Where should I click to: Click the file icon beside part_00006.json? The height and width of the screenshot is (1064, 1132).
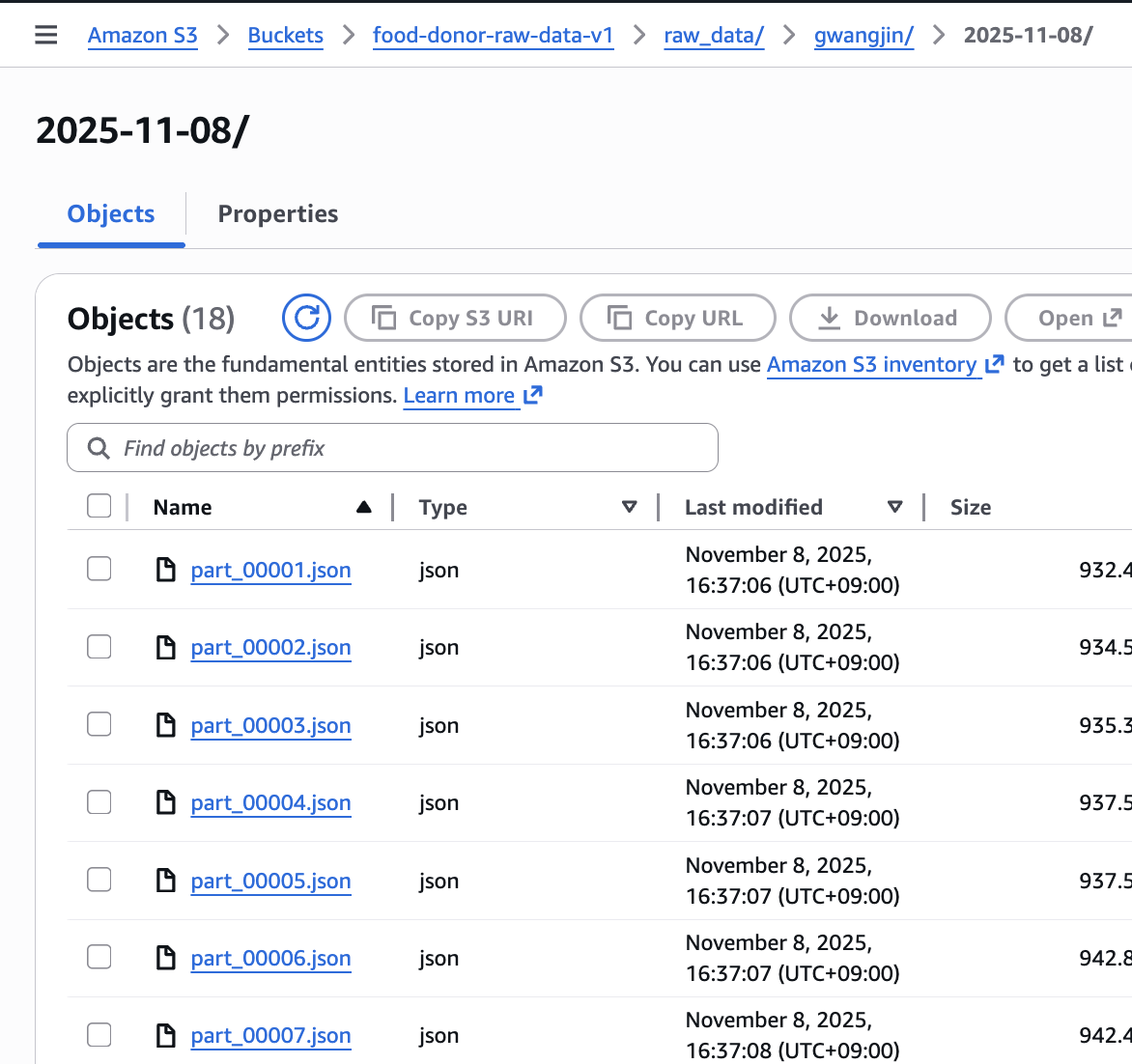[x=166, y=958]
